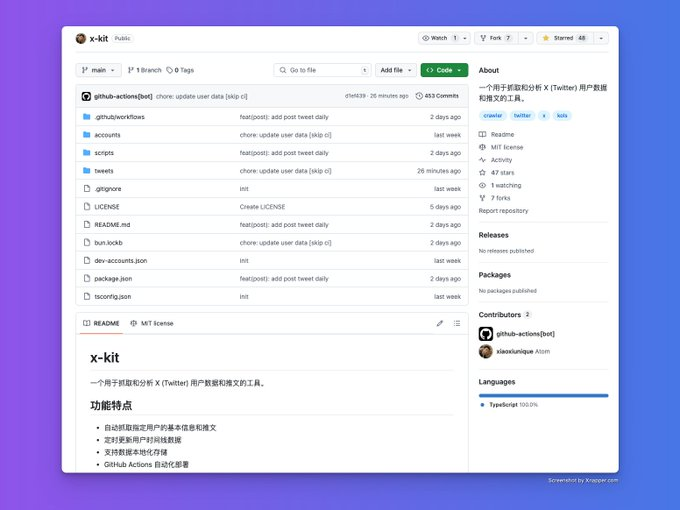Screen dimensions: 680x510
Task: Click the crawler topic tag
Action: [x=492, y=116]
